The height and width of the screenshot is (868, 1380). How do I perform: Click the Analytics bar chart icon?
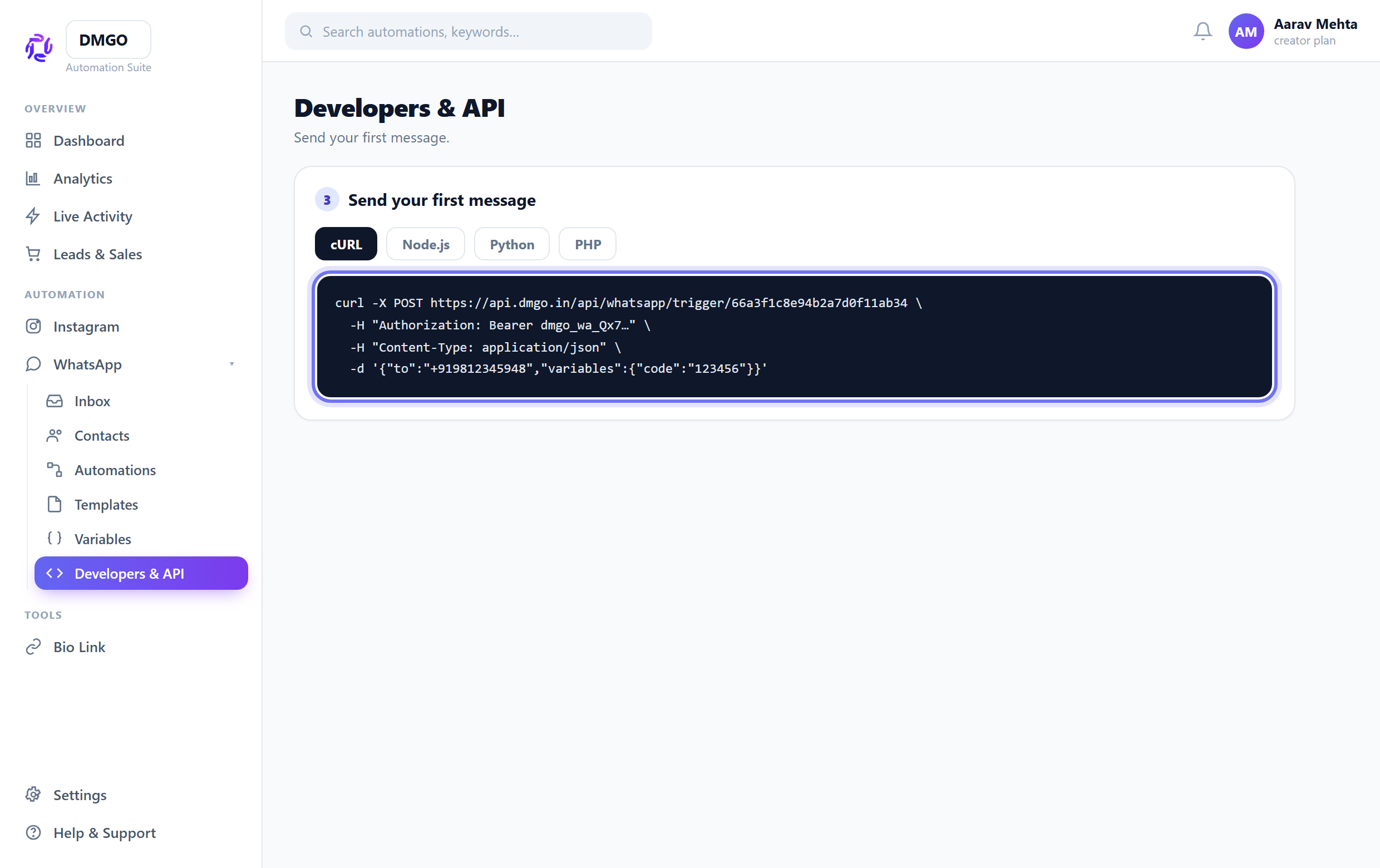click(x=33, y=178)
